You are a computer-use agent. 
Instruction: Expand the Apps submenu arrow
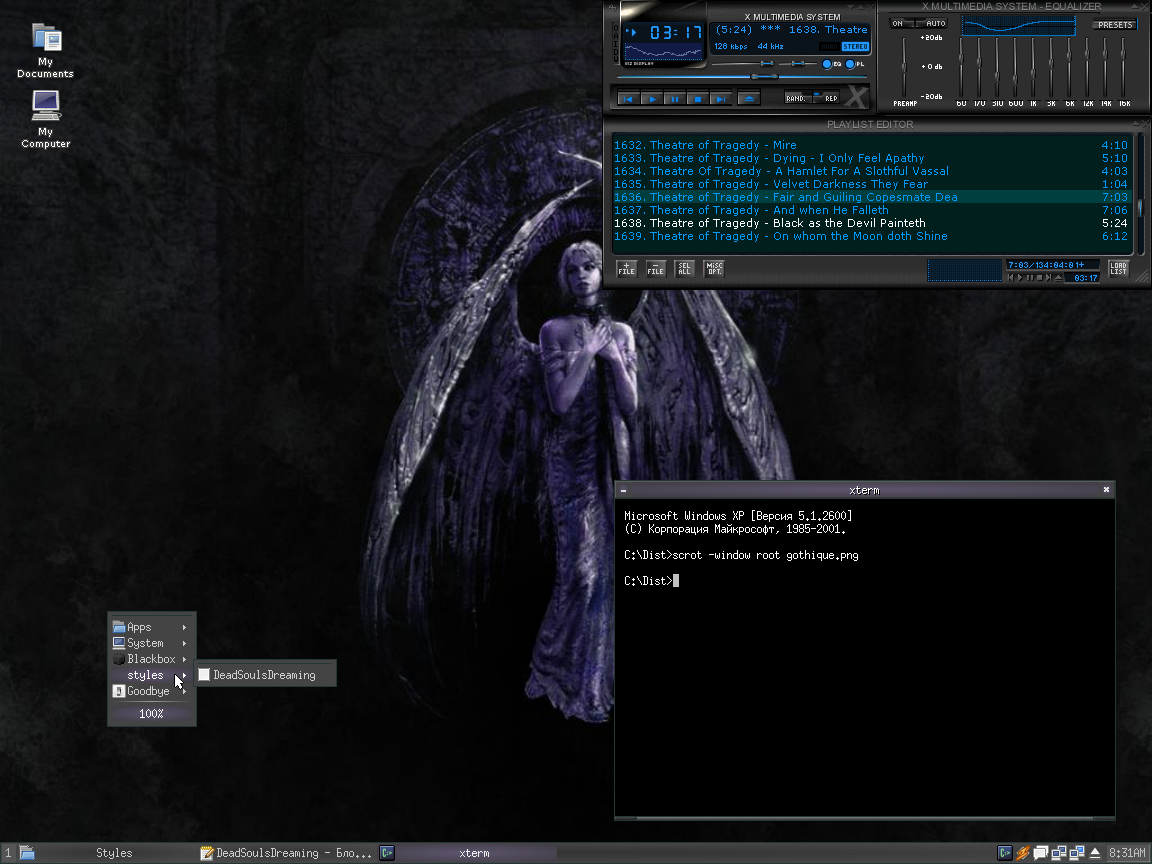[x=184, y=627]
